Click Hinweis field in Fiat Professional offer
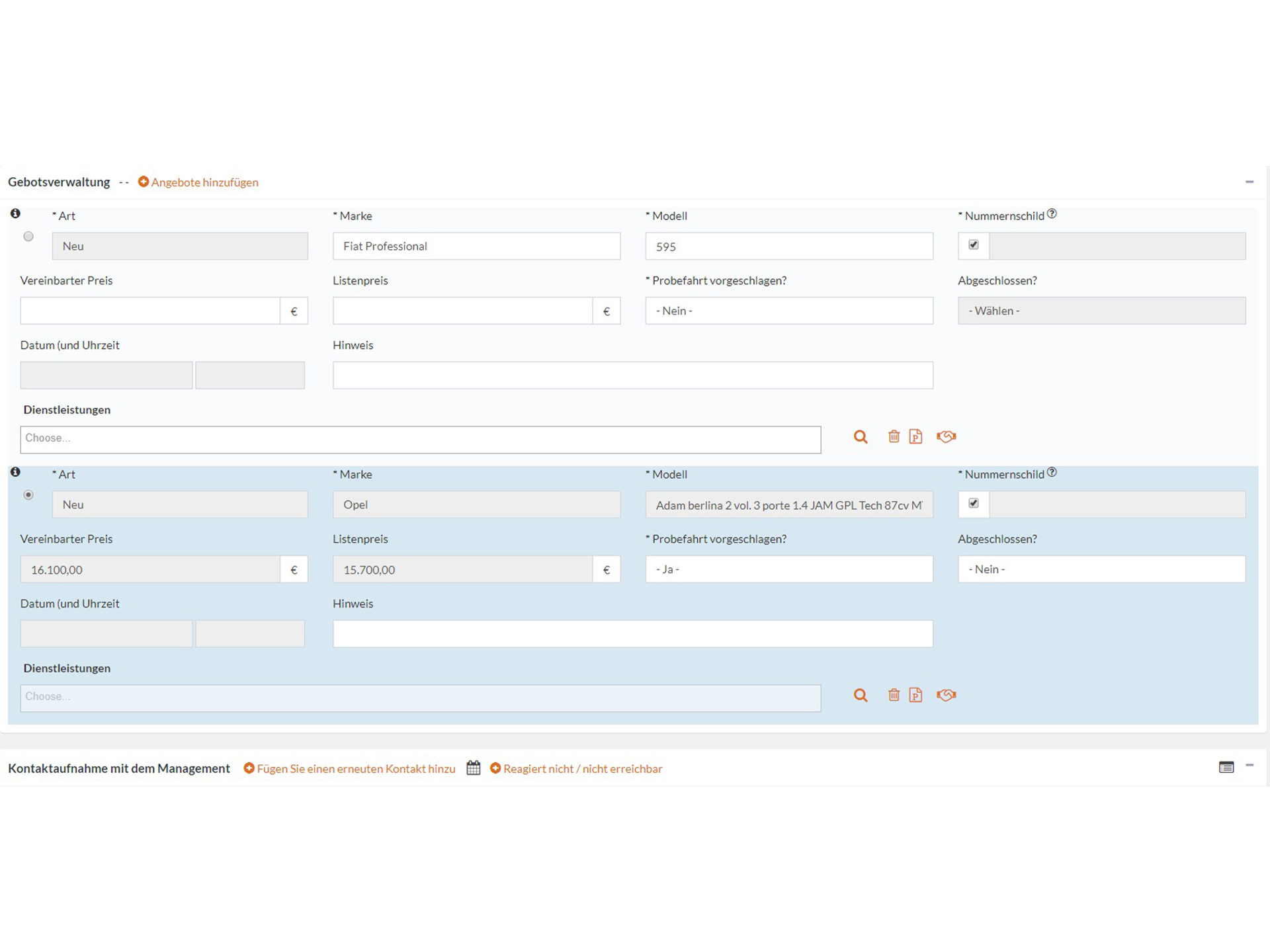This screenshot has height=952, width=1270. 633,376
